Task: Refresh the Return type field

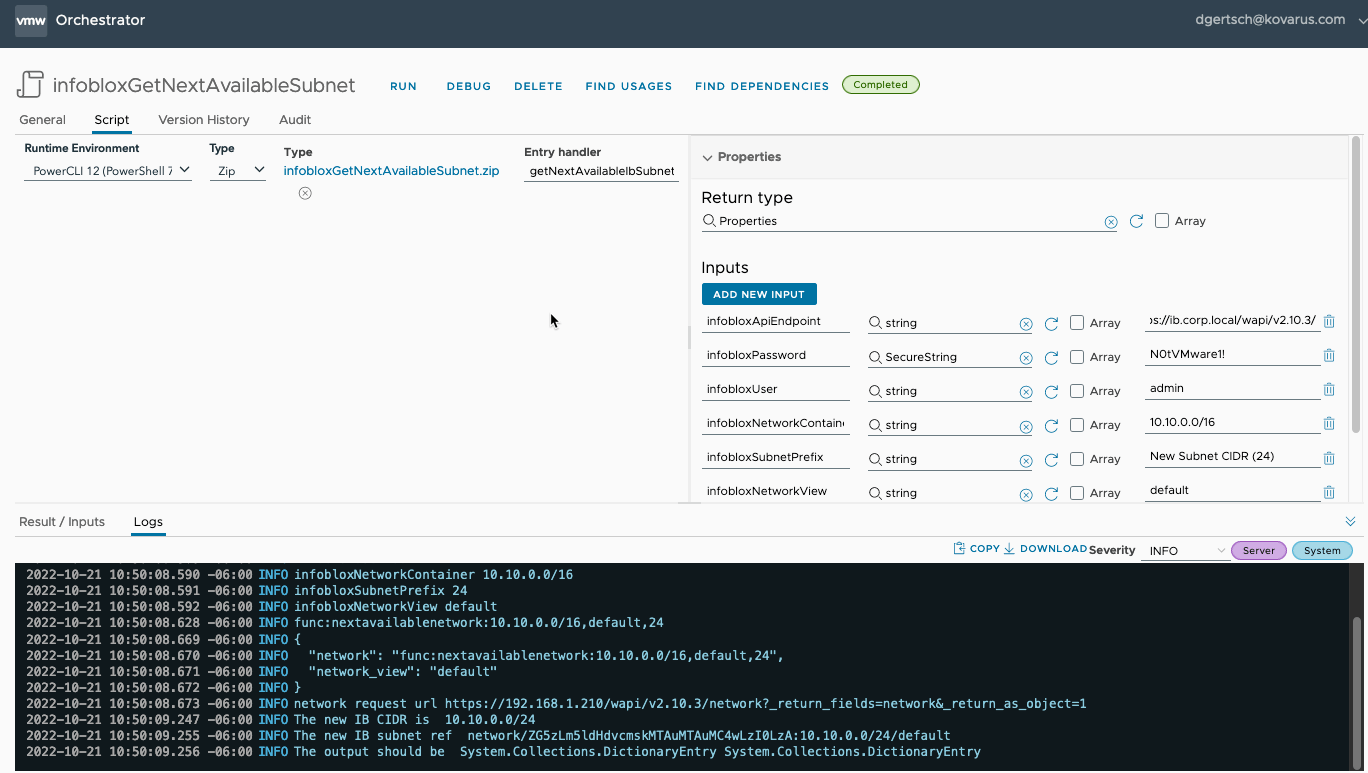Action: [x=1136, y=221]
